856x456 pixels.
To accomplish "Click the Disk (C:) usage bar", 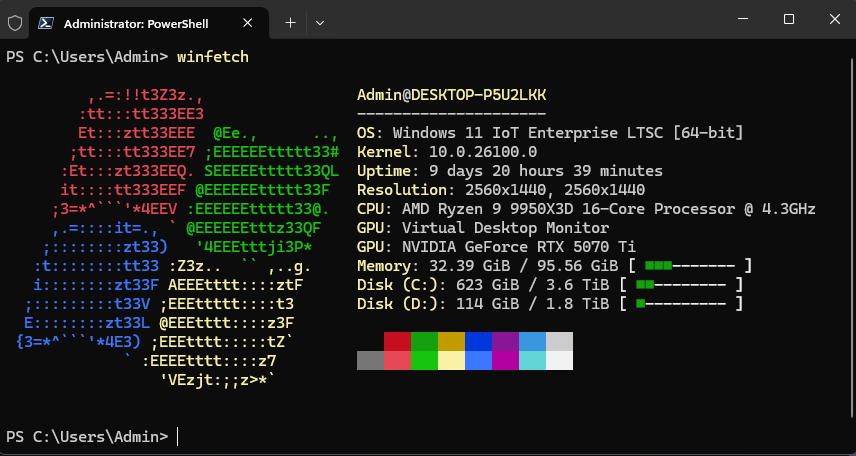I will tap(681, 285).
